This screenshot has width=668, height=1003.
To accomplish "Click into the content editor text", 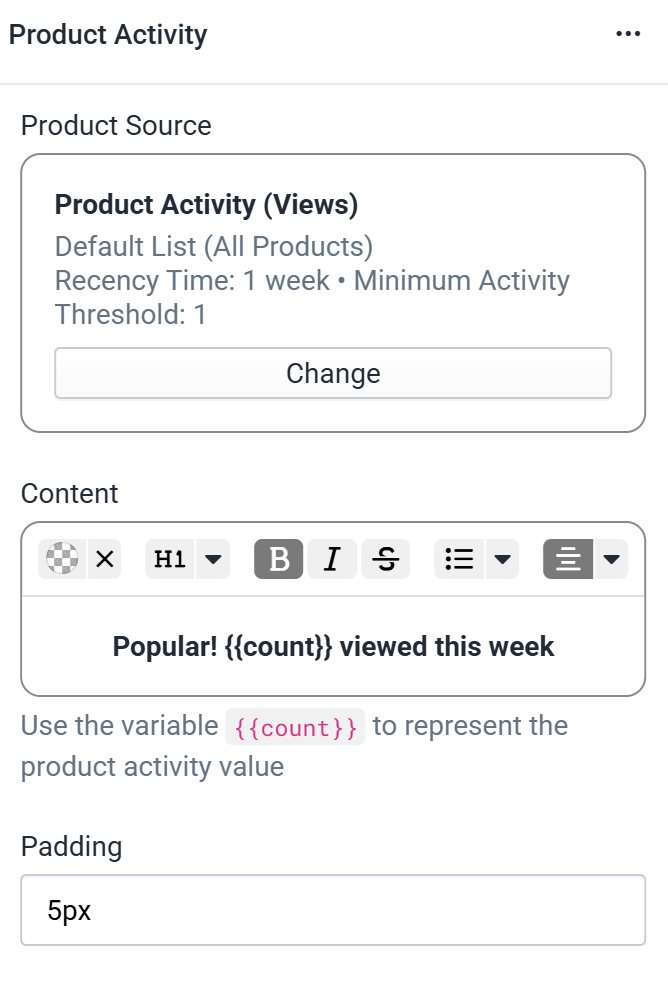I will pos(333,646).
